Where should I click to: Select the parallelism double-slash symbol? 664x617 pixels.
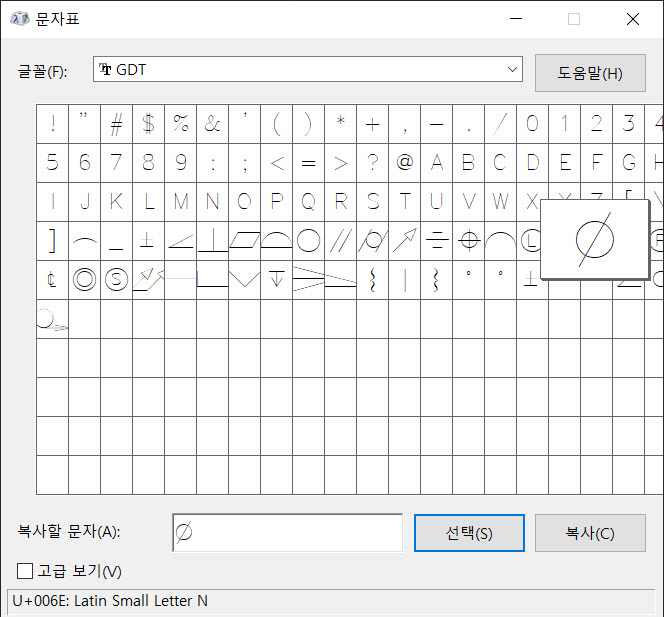click(340, 241)
